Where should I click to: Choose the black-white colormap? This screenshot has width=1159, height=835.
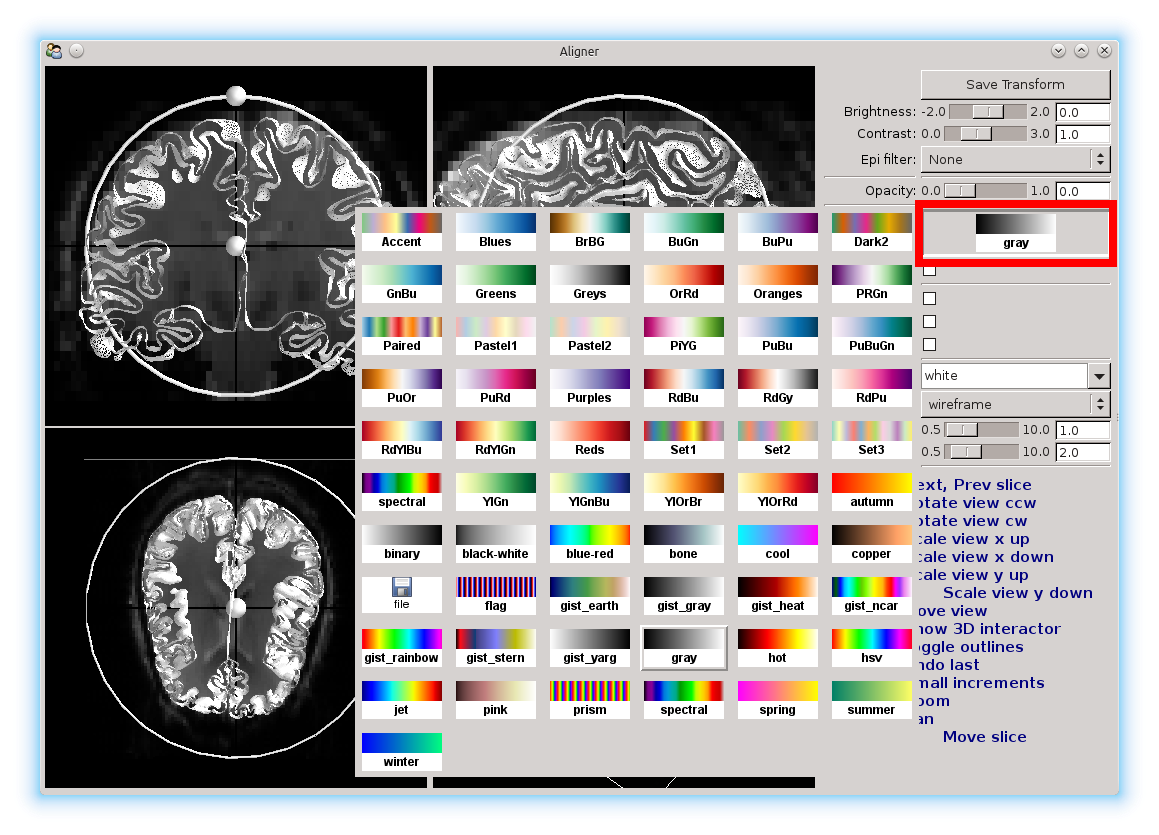tap(495, 543)
